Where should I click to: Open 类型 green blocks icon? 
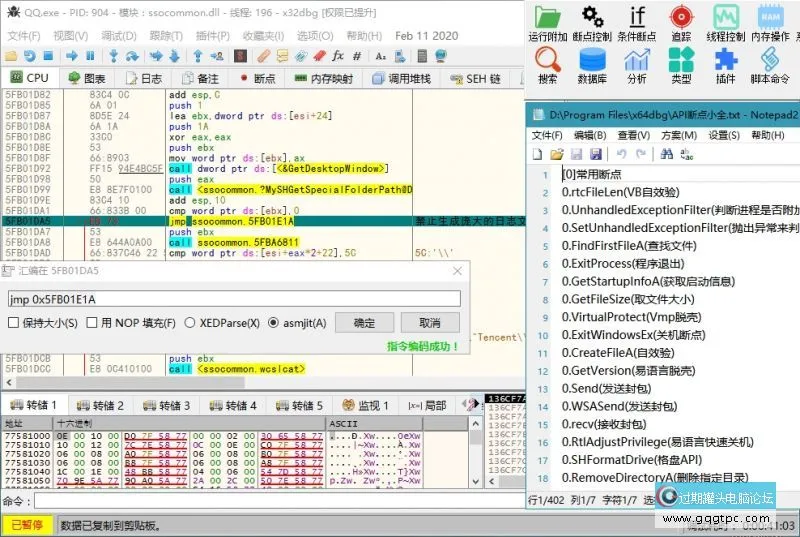click(x=681, y=65)
